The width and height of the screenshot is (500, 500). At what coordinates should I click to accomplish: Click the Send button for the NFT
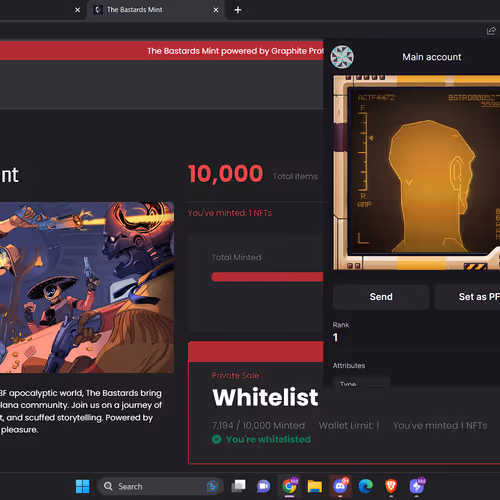point(381,297)
